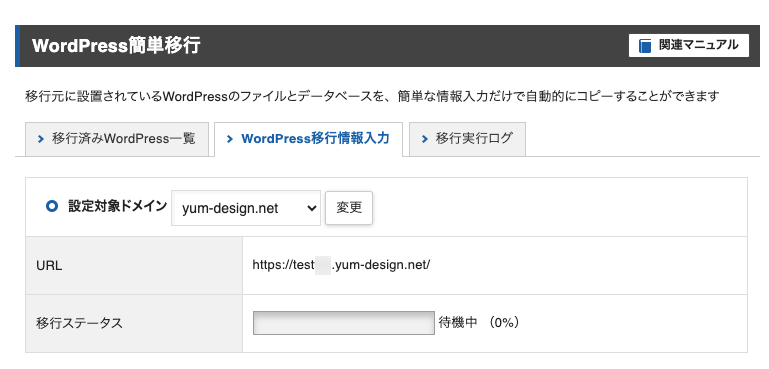Click the book icon on 関連マニュアル
Viewport: 769px width, 369px height.
click(x=645, y=46)
